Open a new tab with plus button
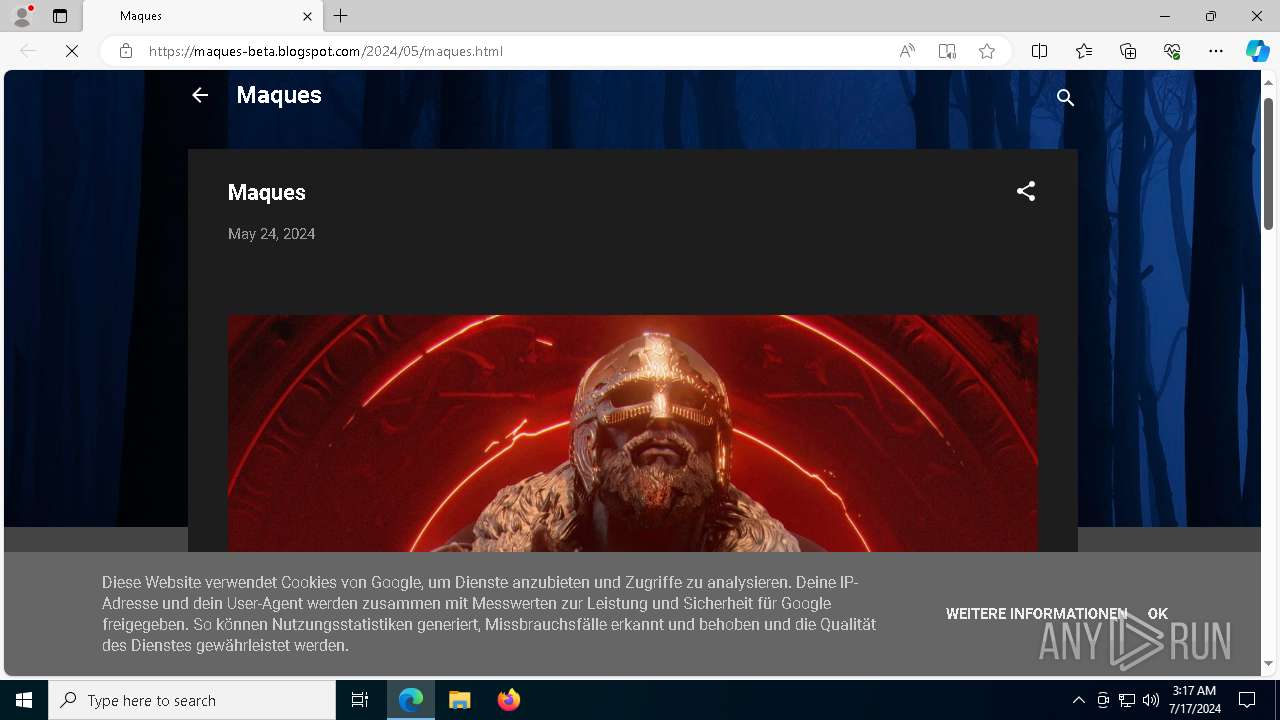Screen dimensions: 1280x720 tap(341, 16)
